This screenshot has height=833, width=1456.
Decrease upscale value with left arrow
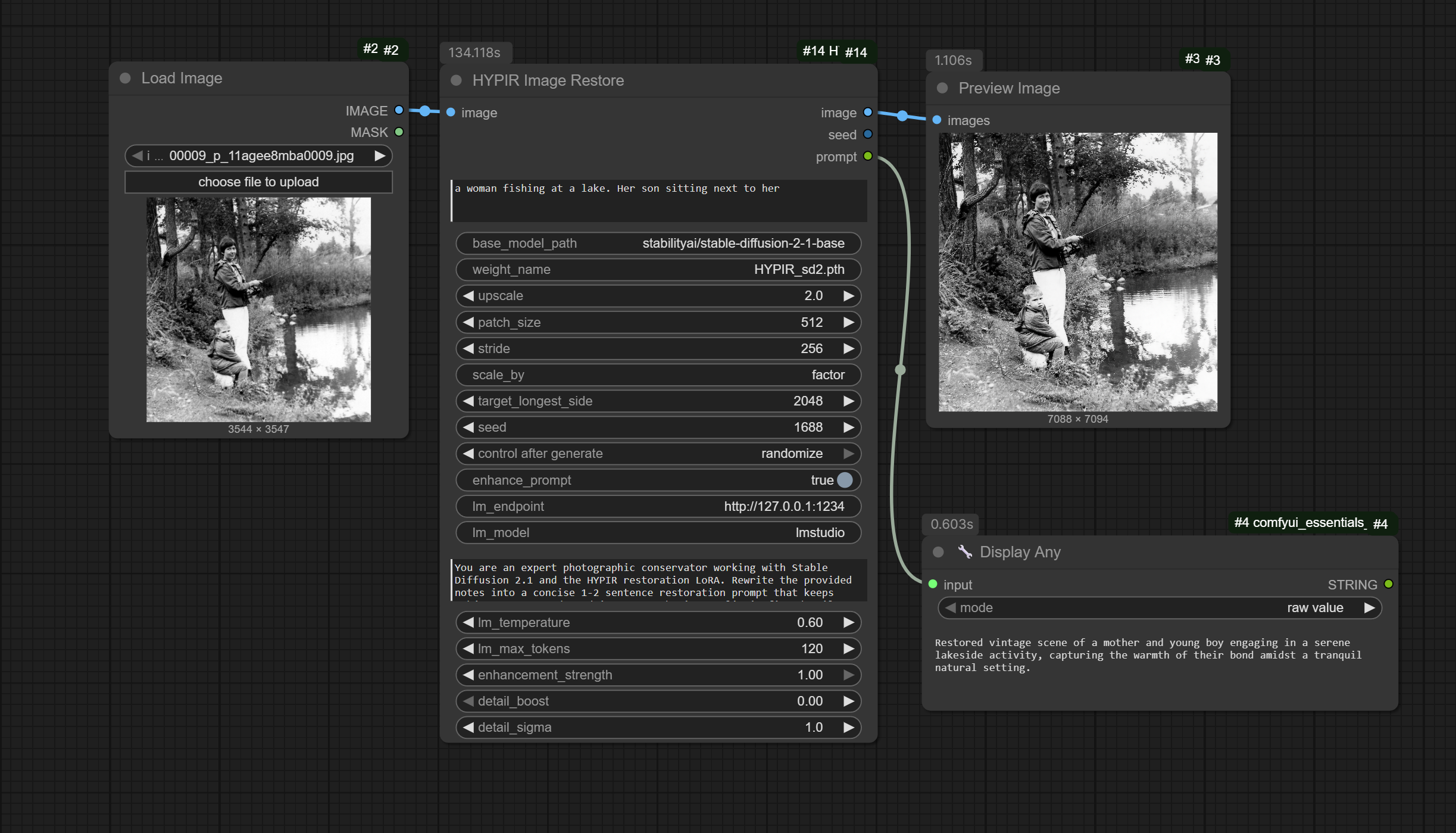coord(468,296)
